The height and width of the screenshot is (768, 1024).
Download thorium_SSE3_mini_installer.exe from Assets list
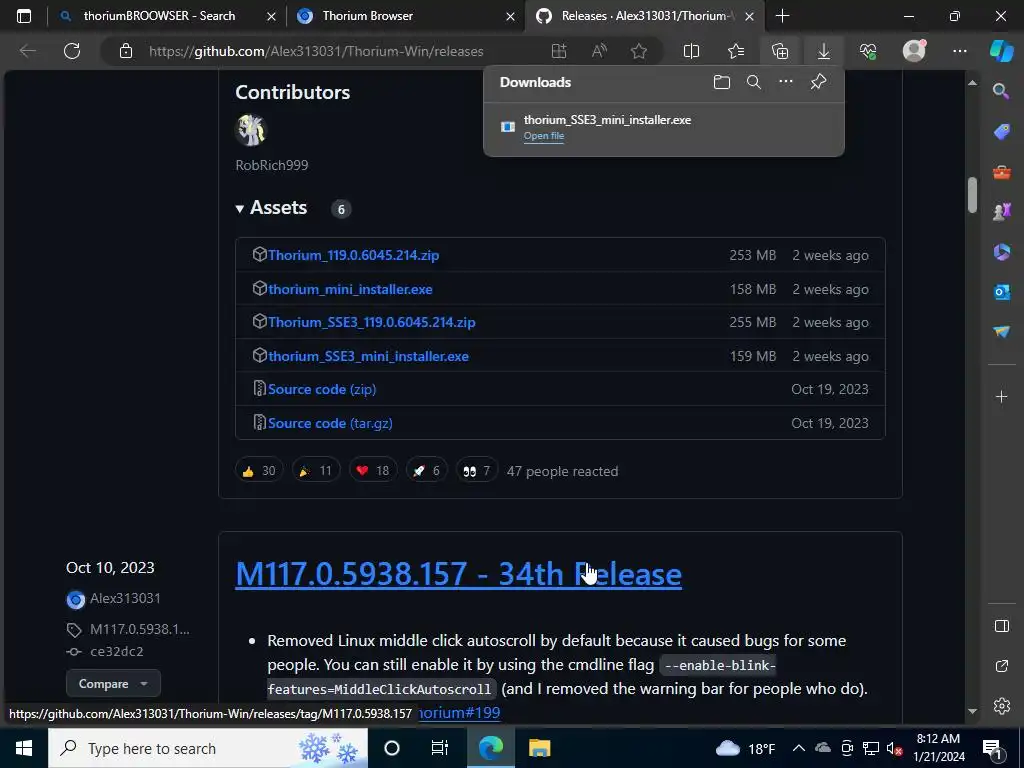pos(368,357)
